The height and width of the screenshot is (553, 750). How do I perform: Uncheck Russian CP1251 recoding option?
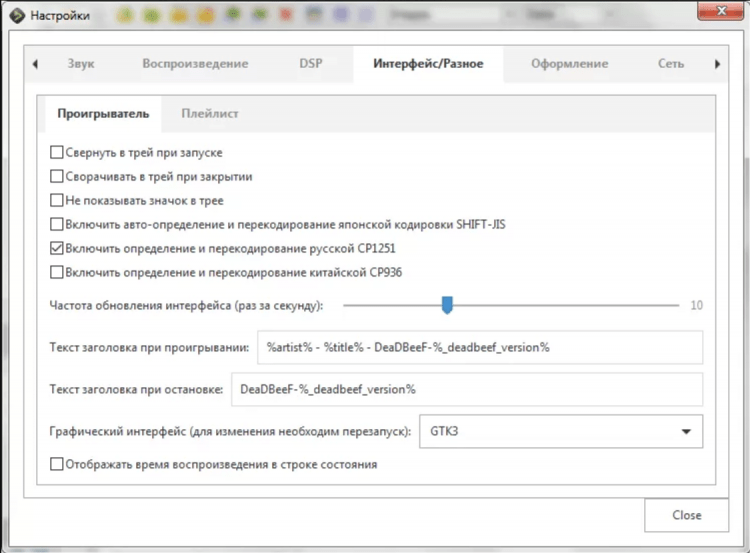click(56, 248)
